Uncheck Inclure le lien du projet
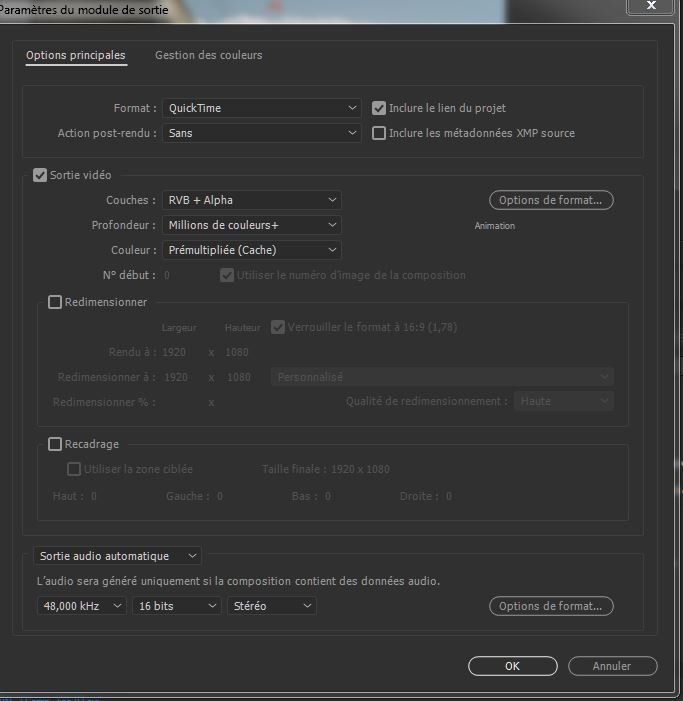The height and width of the screenshot is (701, 683). 379,108
